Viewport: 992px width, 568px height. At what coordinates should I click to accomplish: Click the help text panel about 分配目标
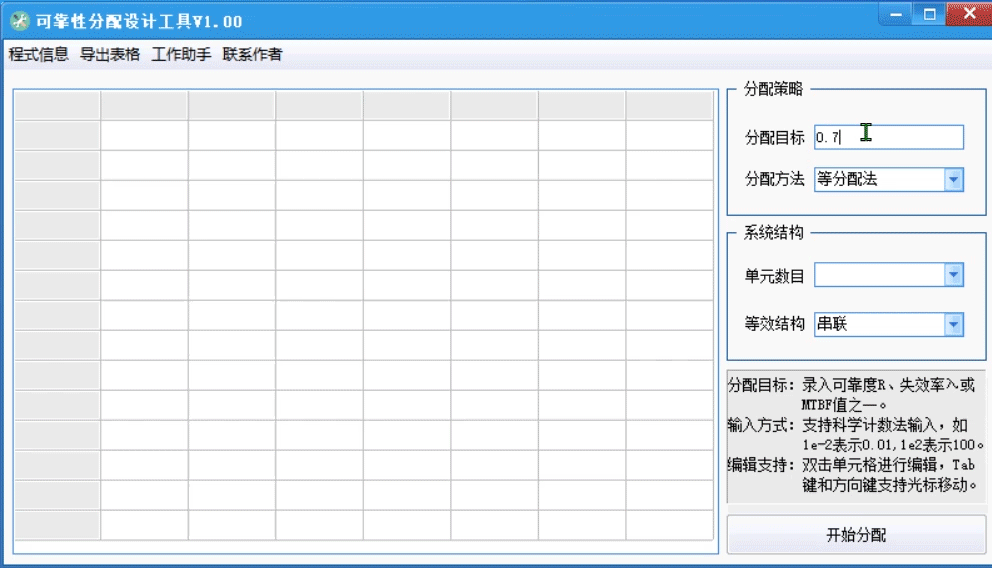coord(856,436)
